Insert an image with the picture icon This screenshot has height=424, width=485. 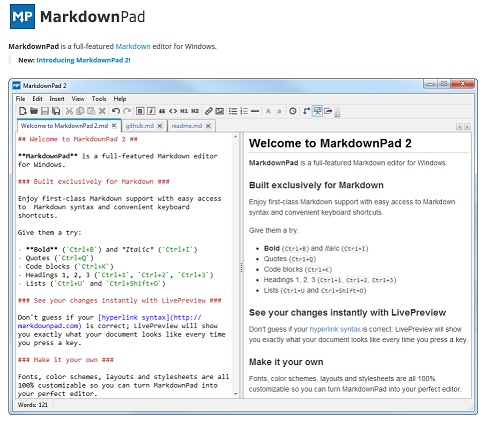[x=220, y=111]
